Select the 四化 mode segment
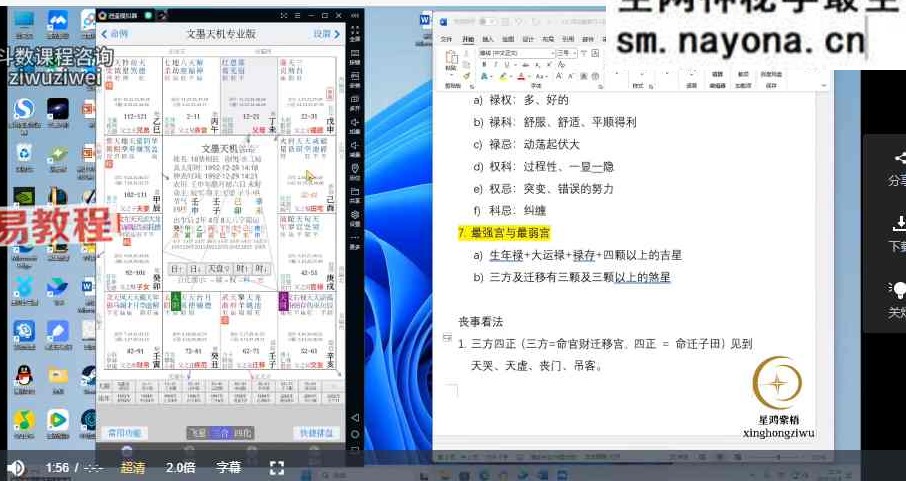Image resolution: width=906 pixels, height=481 pixels. [243, 432]
